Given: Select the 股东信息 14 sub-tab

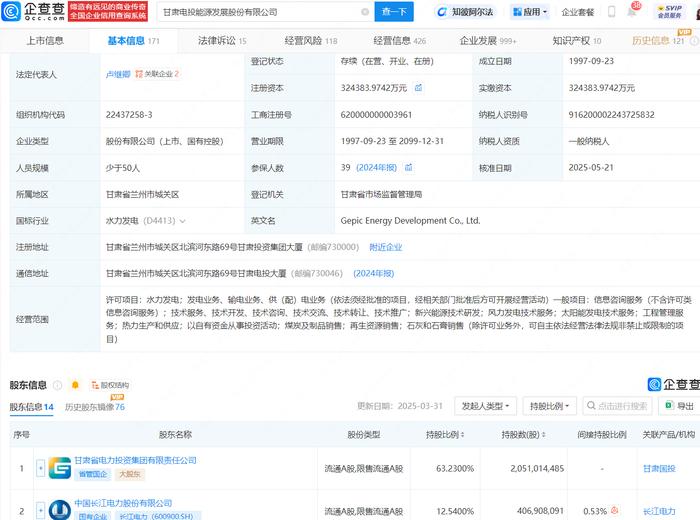Looking at the screenshot, I should click(31, 407).
